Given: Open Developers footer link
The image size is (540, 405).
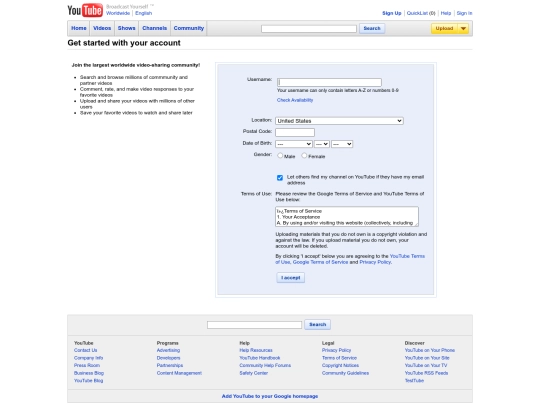Looking at the screenshot, I should click(x=168, y=358).
